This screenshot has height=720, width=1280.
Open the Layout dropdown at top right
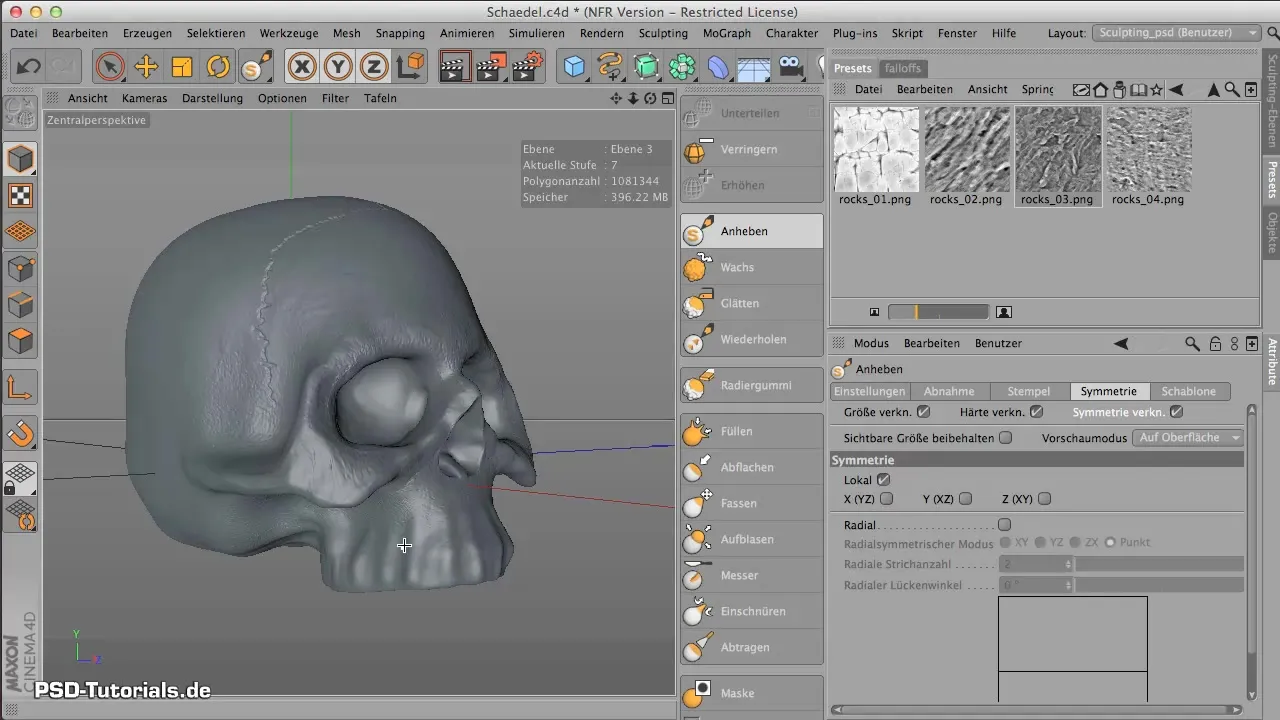tap(1176, 33)
